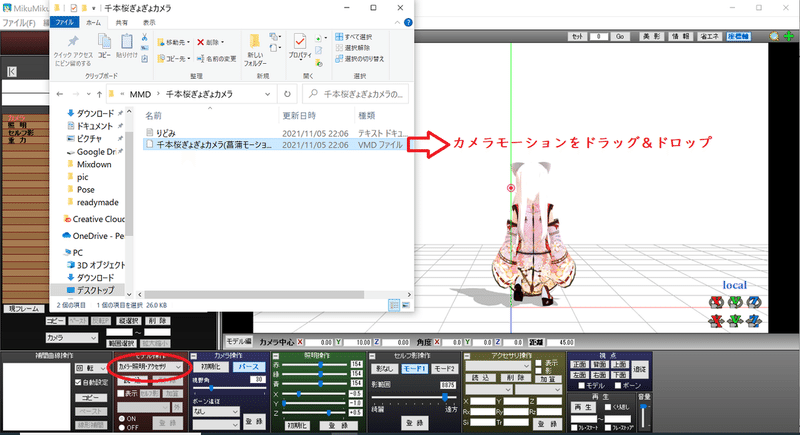The image size is (800, 435).
Task: Collapse the Explorer ribbon chevron
Action: point(397,22)
